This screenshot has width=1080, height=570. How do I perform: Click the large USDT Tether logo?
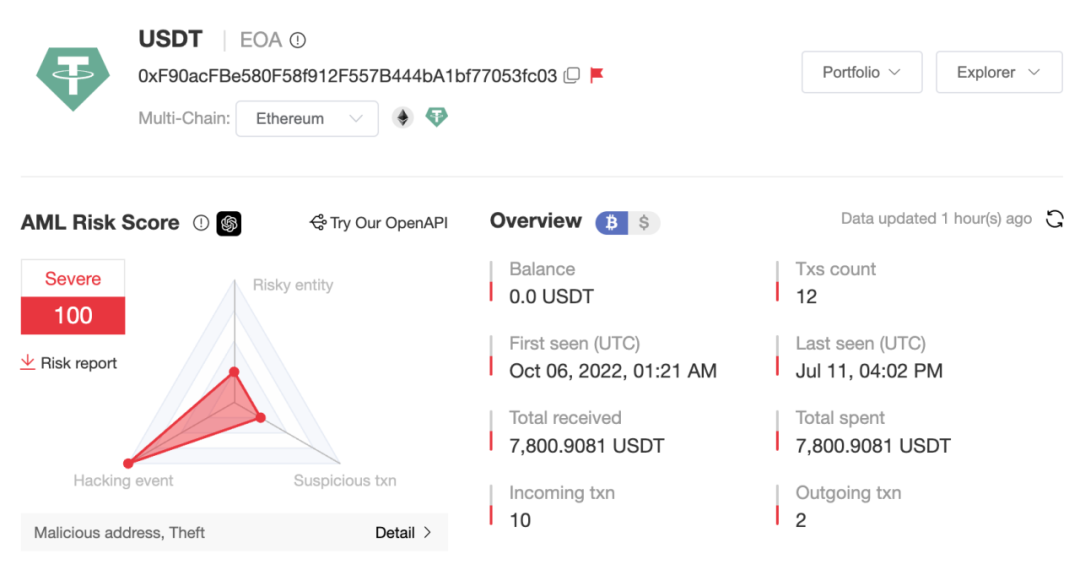point(73,78)
